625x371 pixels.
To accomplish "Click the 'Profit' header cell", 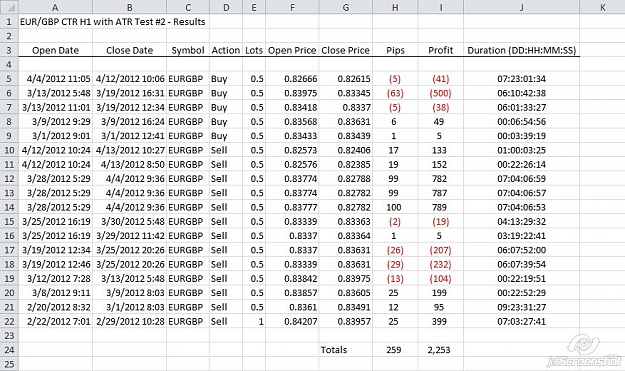I will pyautogui.click(x=440, y=50).
